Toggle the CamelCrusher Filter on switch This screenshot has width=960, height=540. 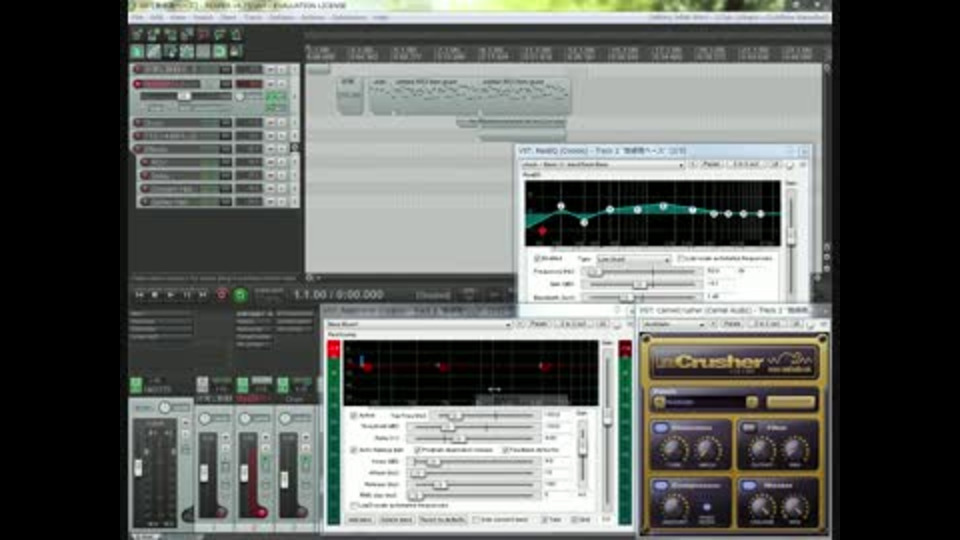[x=749, y=427]
